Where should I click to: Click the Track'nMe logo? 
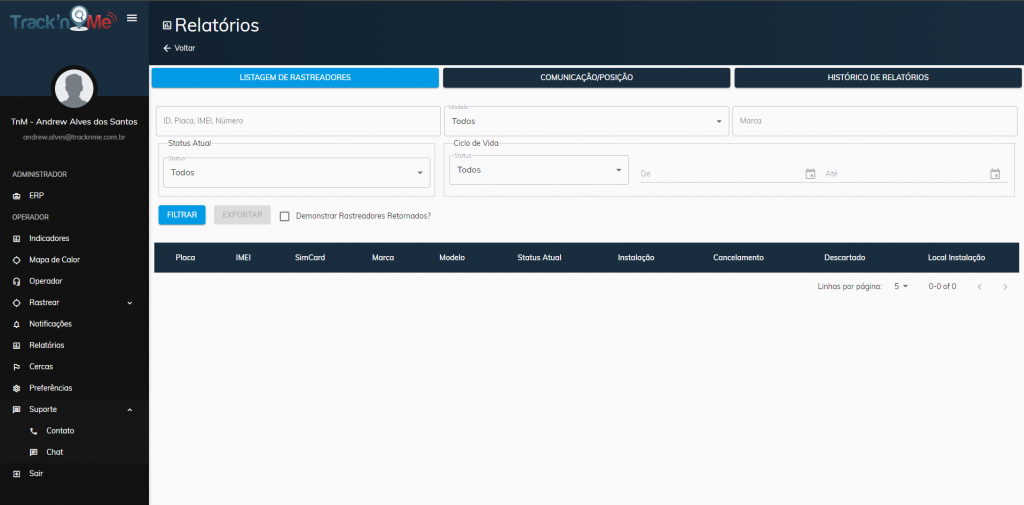tap(63, 18)
